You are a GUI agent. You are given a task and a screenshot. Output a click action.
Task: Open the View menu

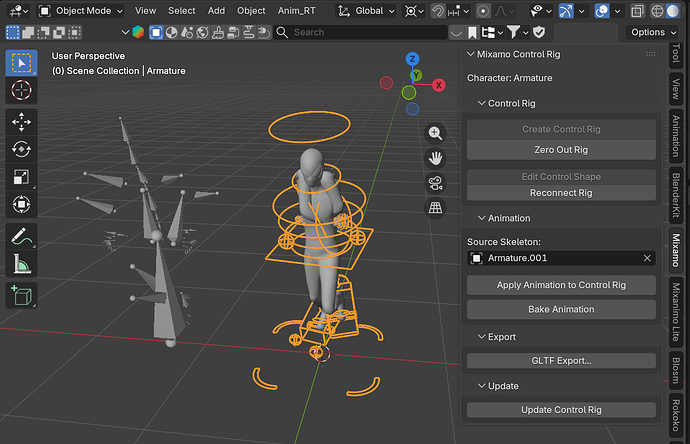click(x=145, y=11)
